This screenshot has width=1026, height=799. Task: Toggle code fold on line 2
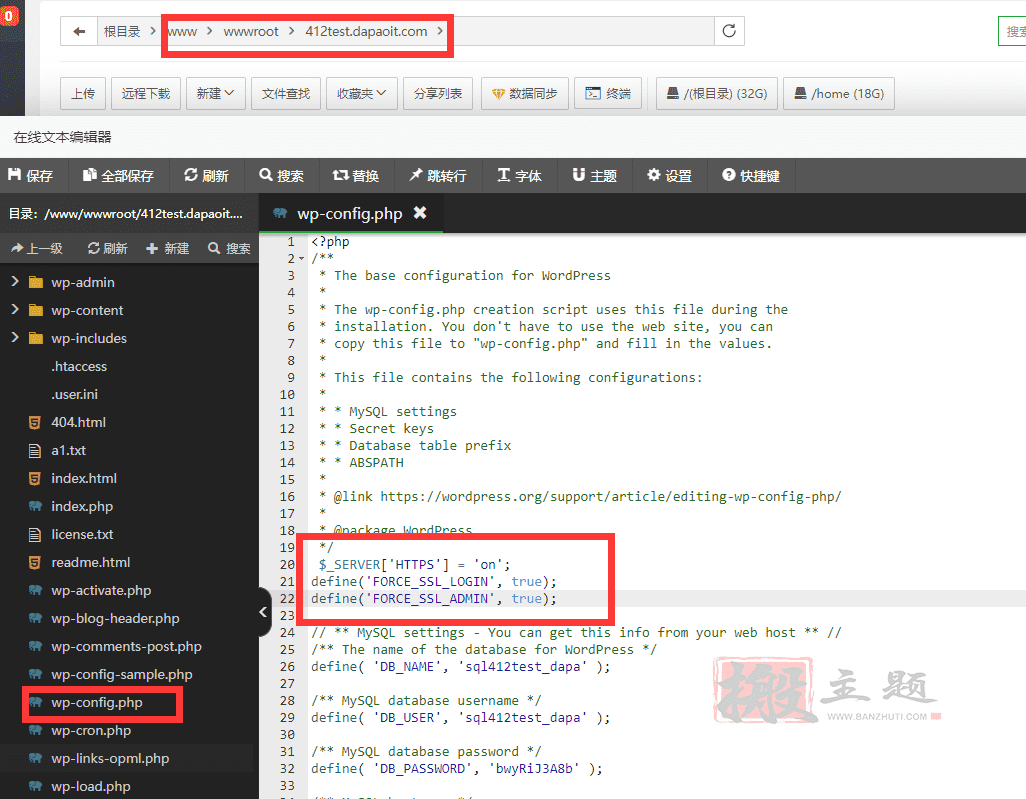pos(302,259)
